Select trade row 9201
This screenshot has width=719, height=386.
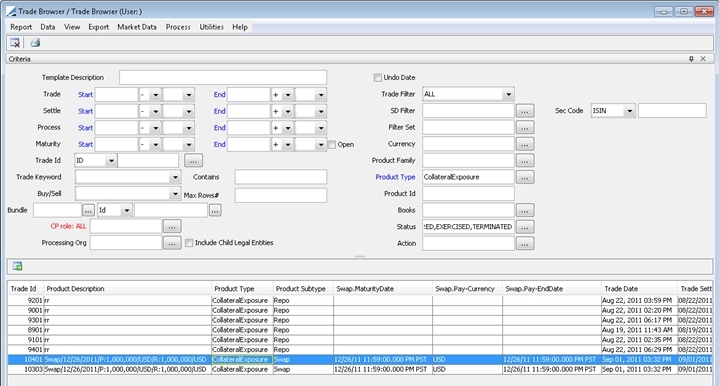point(360,301)
